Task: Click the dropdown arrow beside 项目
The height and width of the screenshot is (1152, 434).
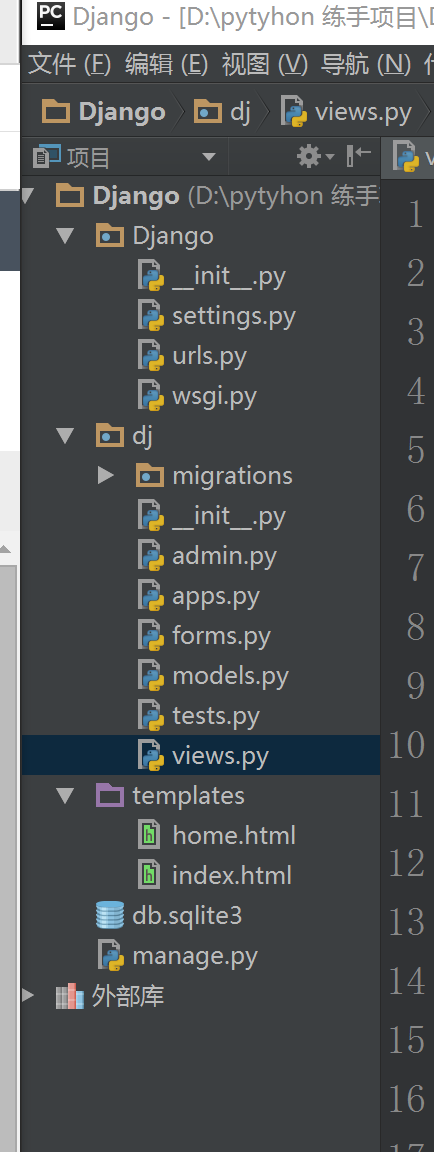Action: tap(209, 157)
